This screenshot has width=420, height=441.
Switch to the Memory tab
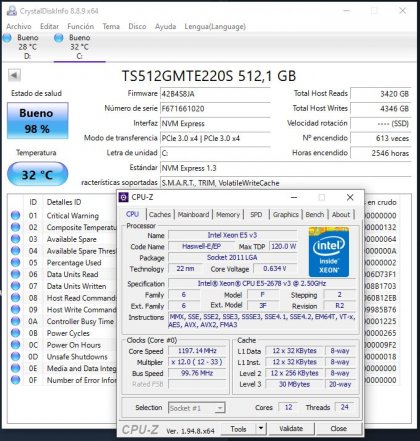(228, 214)
